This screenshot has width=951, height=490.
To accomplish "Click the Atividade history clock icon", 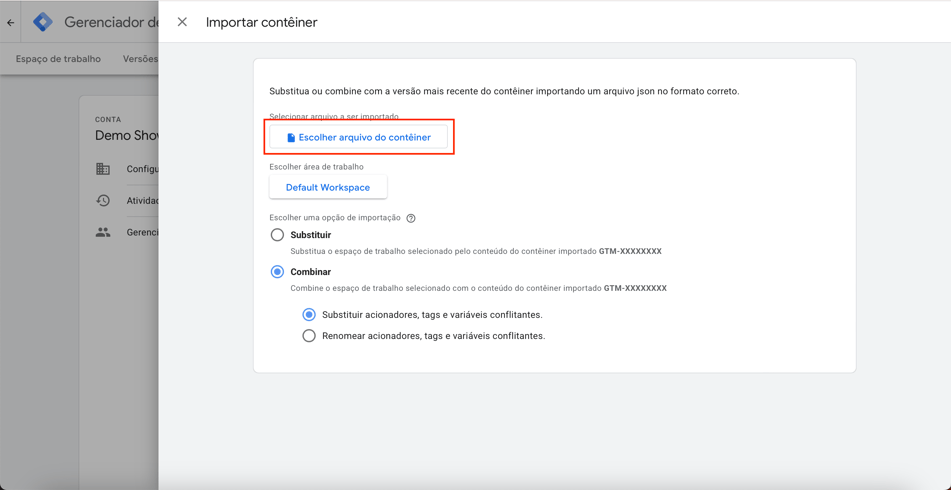I will coord(103,201).
